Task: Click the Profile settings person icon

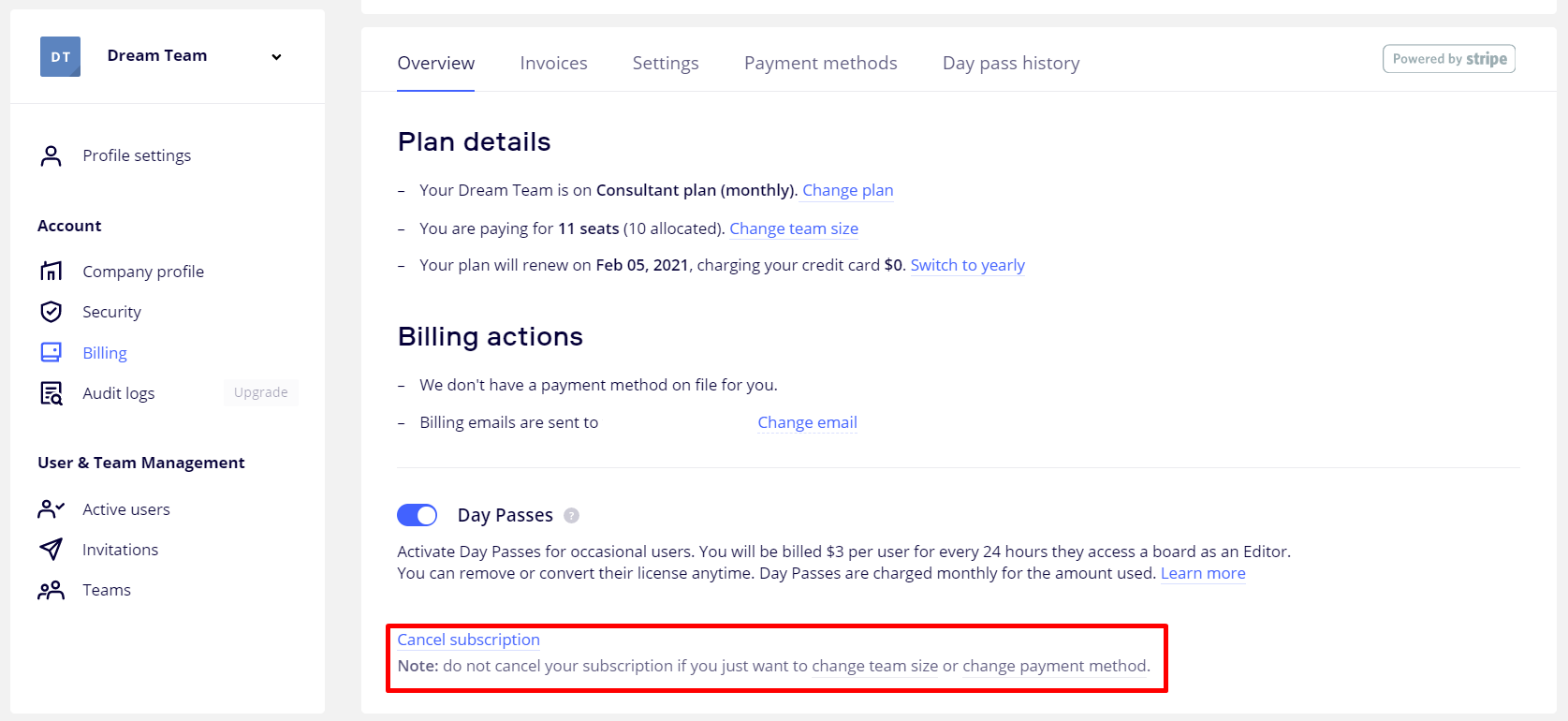Action: (x=51, y=155)
